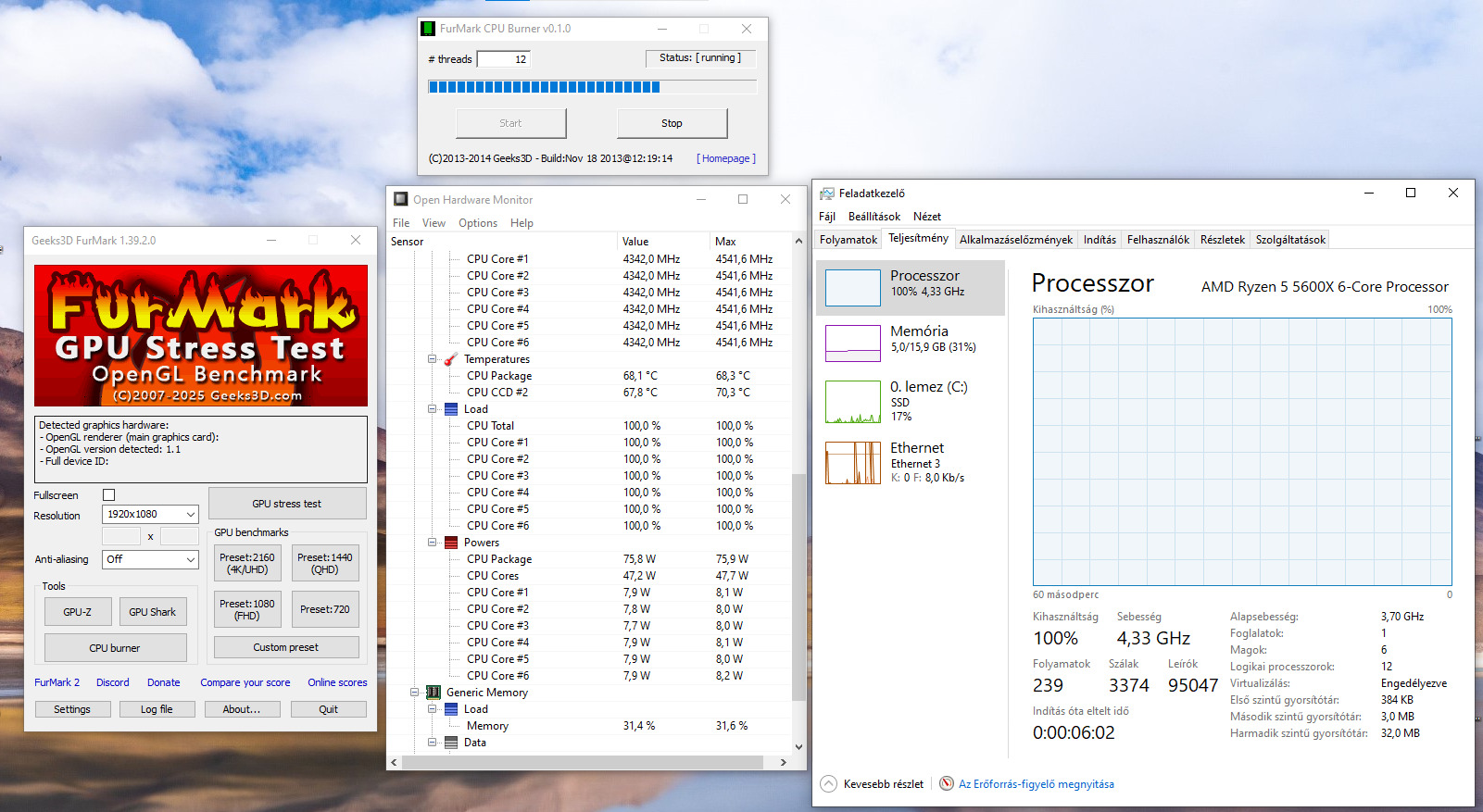Click the FurMark banner image
Screen dimensions: 1483x812
pos(201,335)
